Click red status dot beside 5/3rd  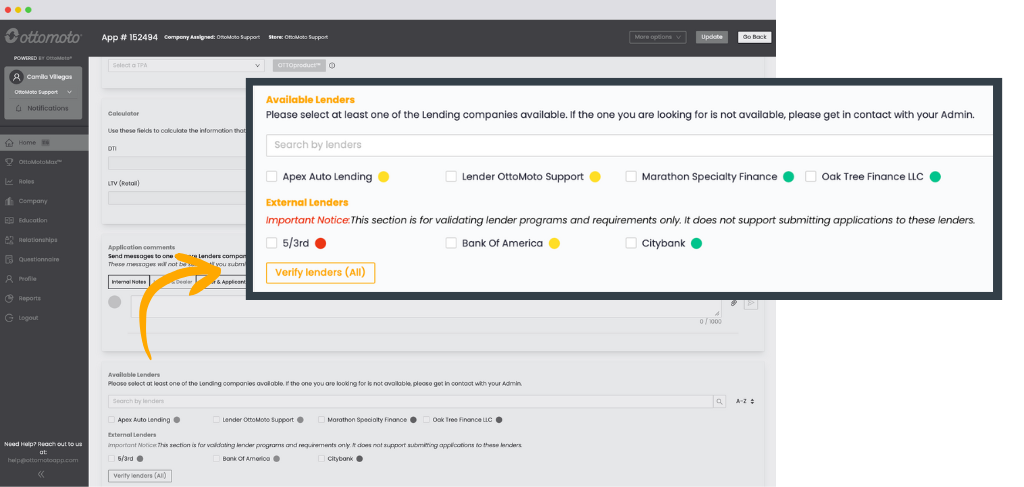point(321,243)
